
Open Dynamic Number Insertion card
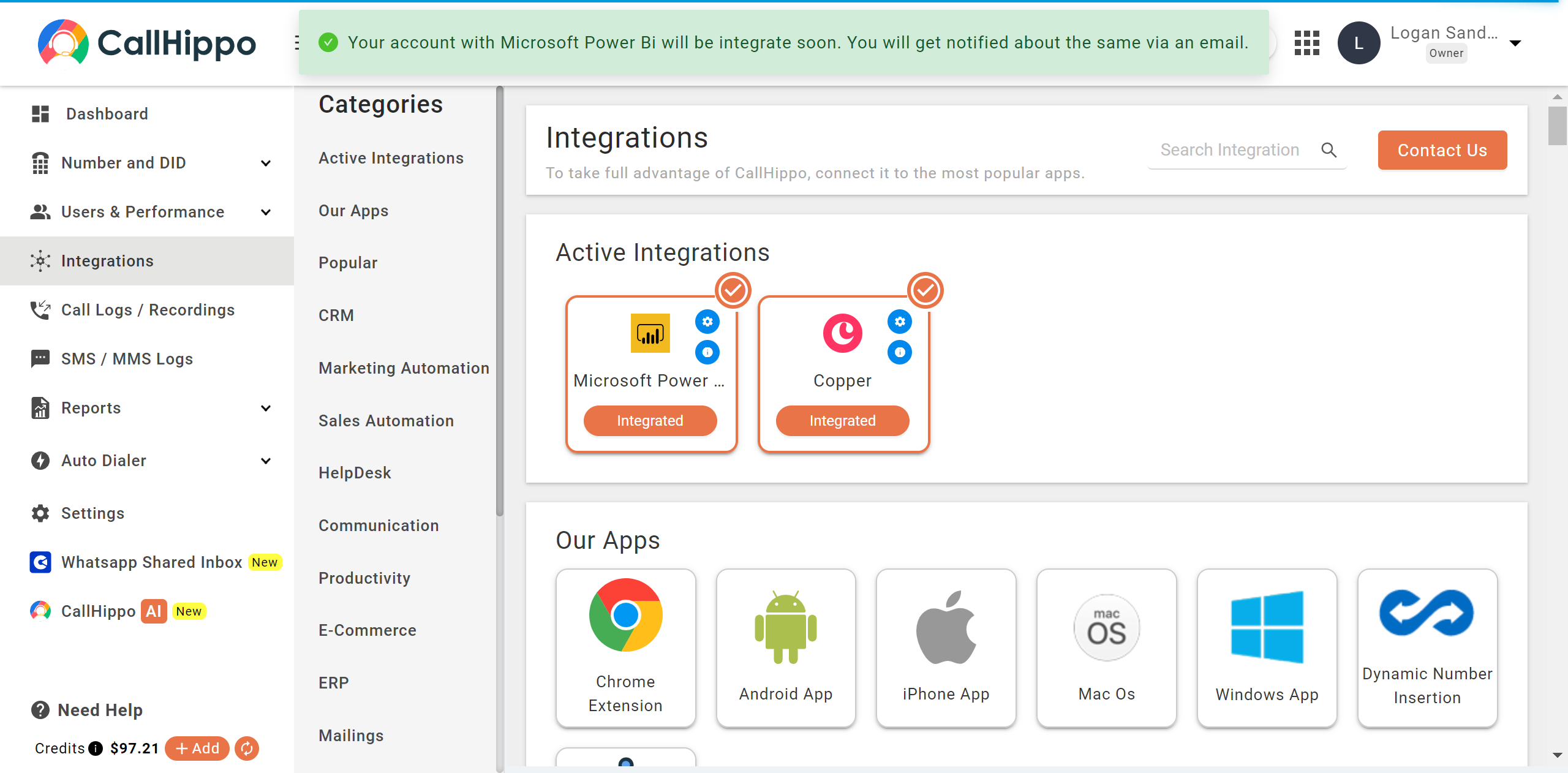pyautogui.click(x=1427, y=648)
